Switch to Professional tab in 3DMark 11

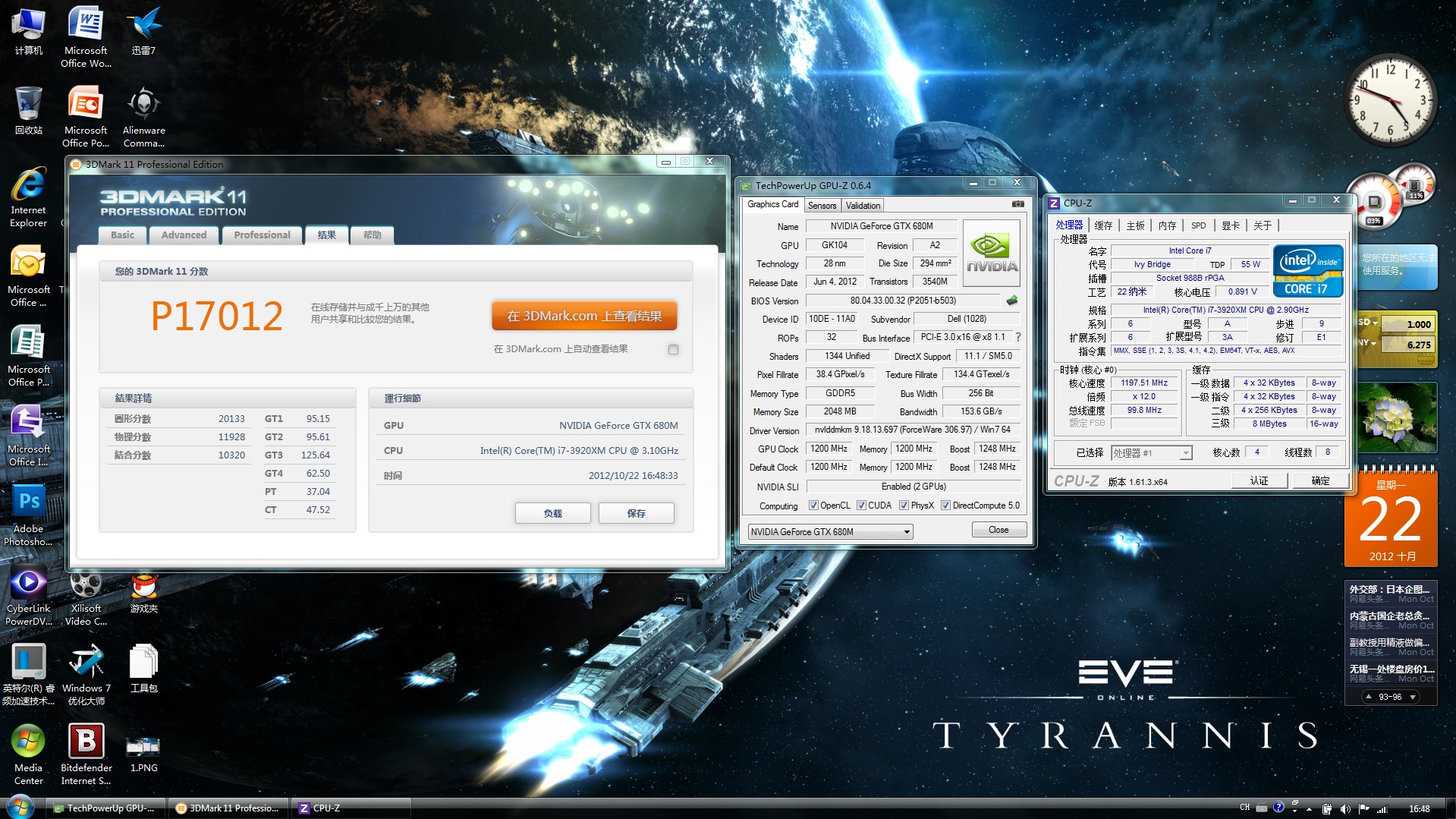pyautogui.click(x=262, y=235)
